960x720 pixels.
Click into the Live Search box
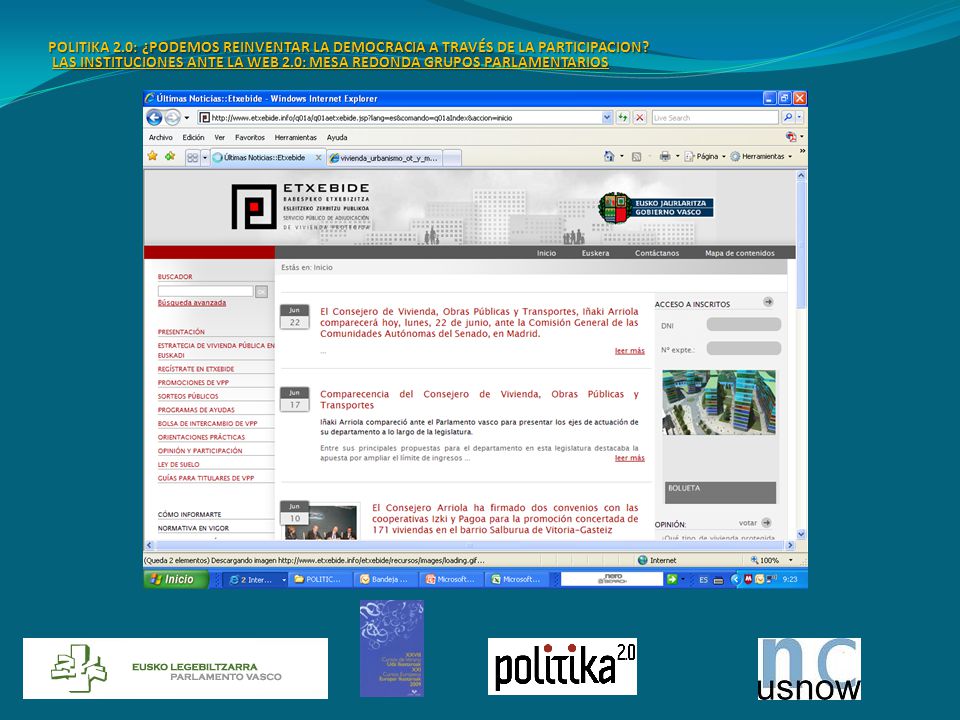[715, 118]
